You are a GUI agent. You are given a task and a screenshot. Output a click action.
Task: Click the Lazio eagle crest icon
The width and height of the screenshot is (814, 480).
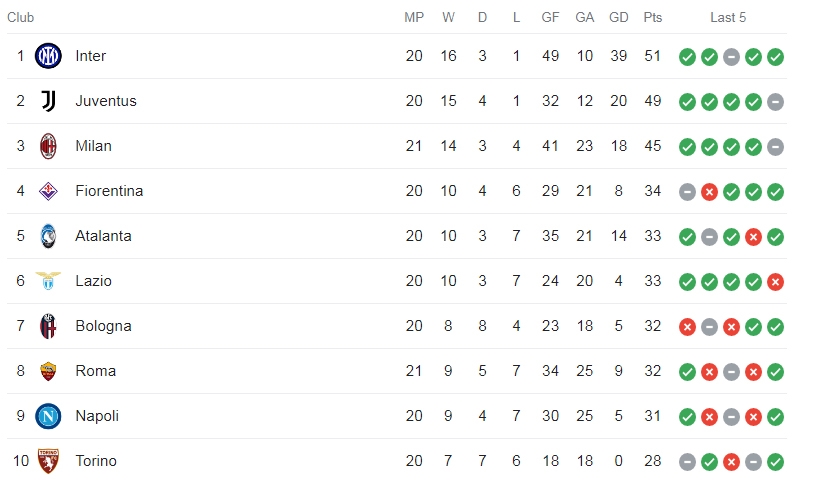tap(48, 281)
